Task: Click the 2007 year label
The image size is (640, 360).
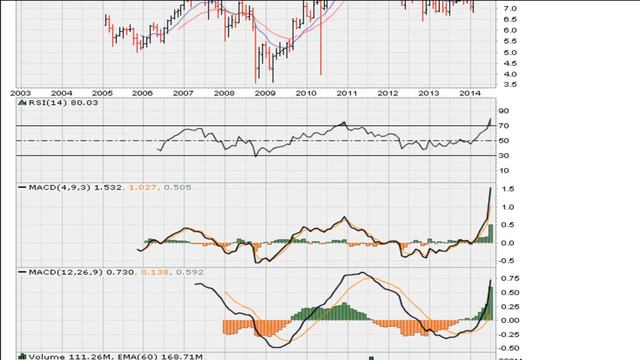Action: [183, 93]
